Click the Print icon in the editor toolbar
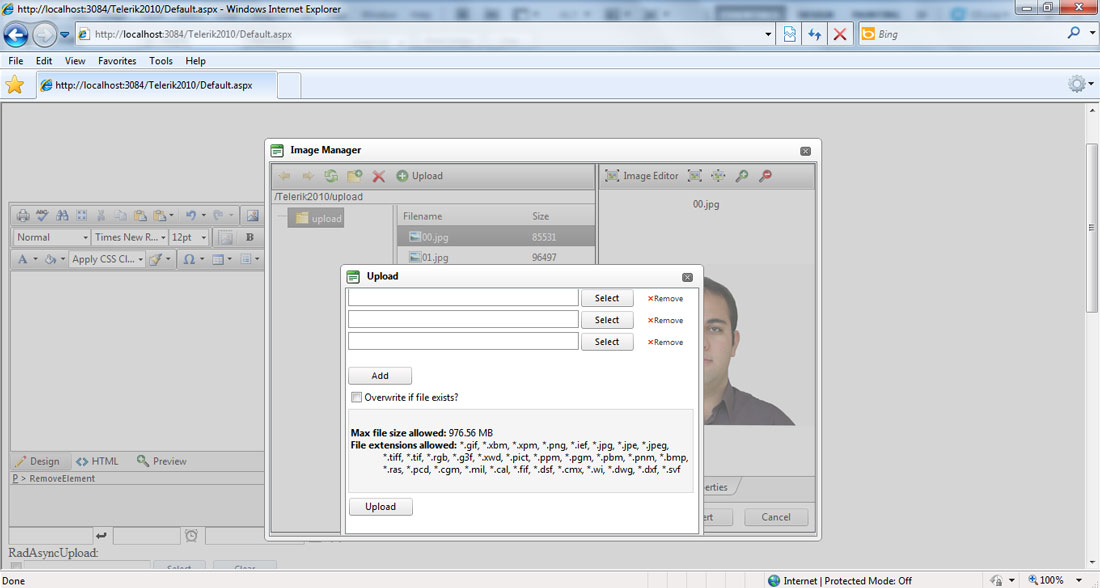 (22, 215)
